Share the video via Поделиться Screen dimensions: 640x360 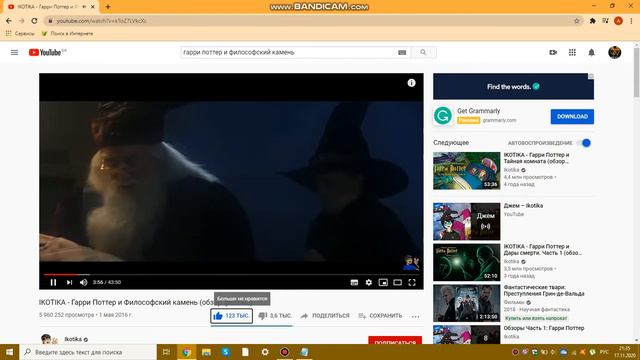[x=325, y=316]
